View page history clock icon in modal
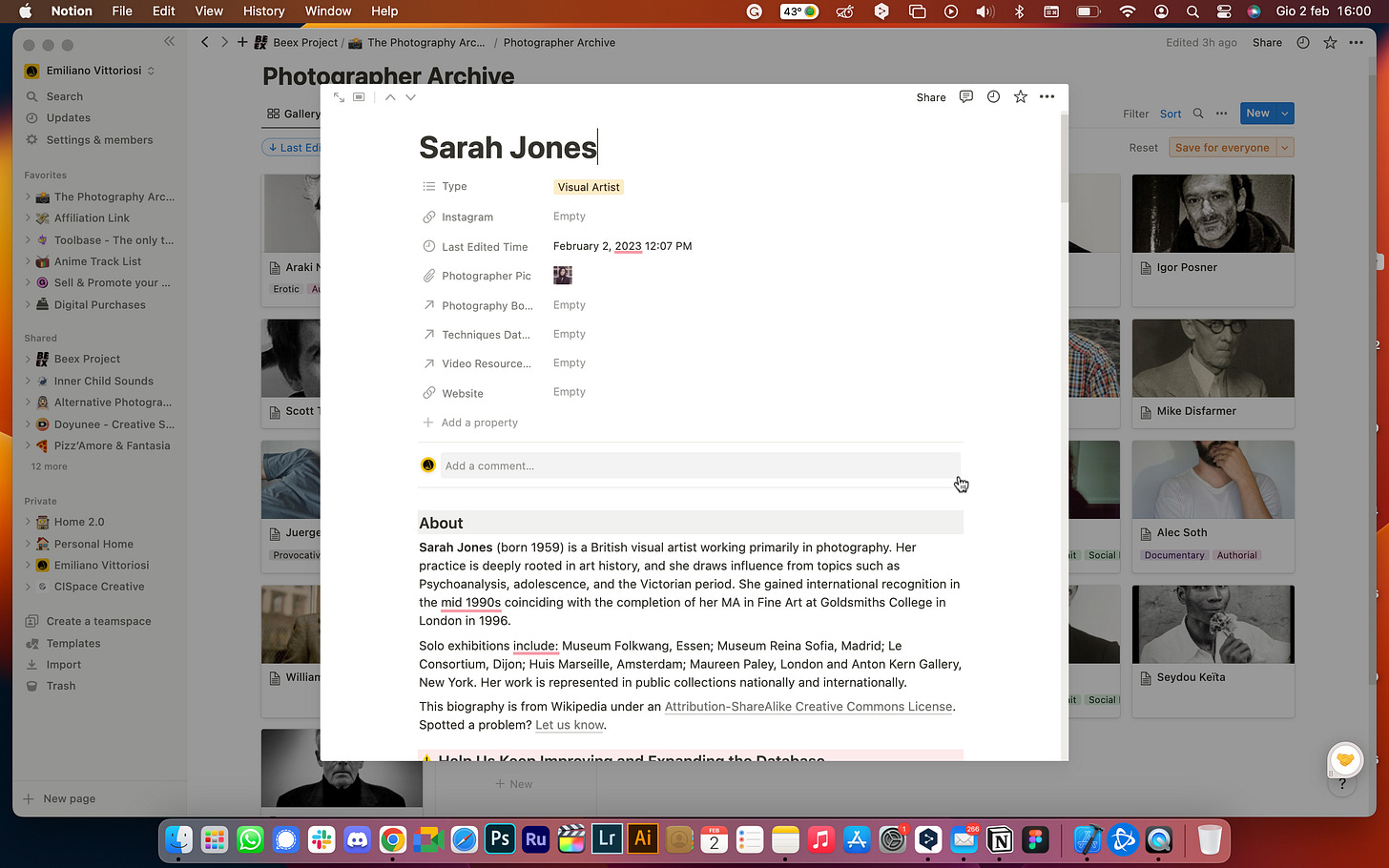 click(x=993, y=96)
